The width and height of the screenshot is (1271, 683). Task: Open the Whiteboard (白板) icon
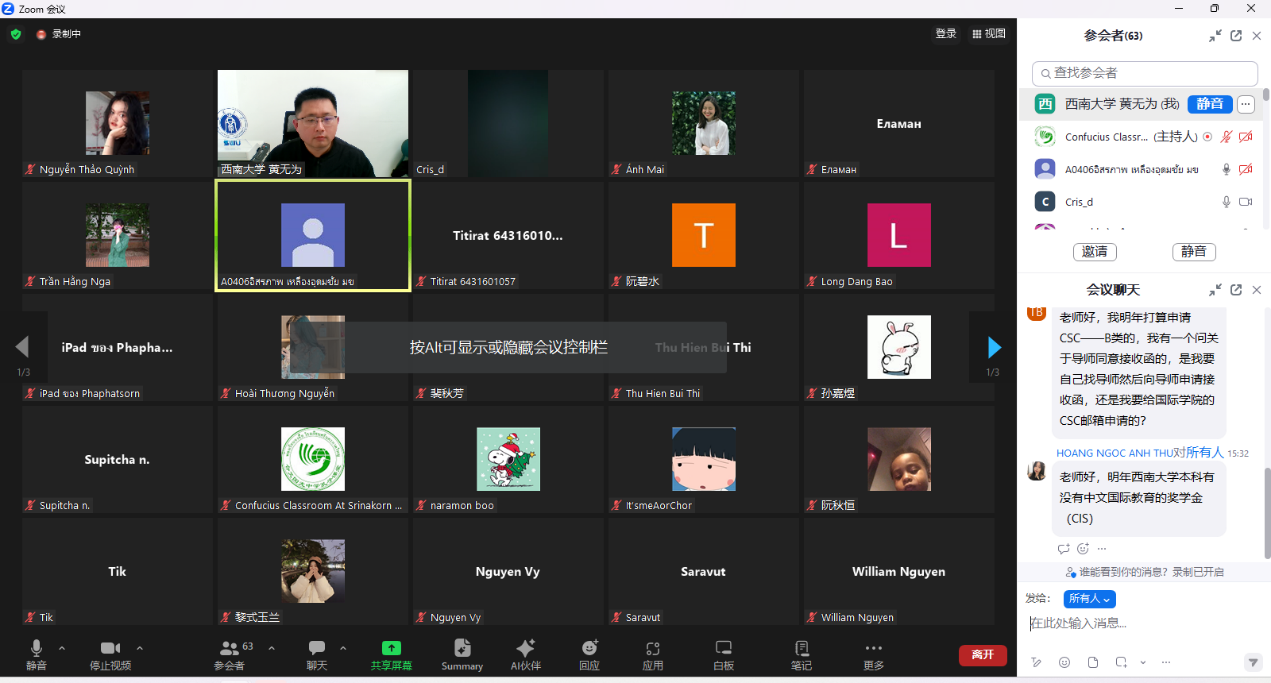[724, 649]
